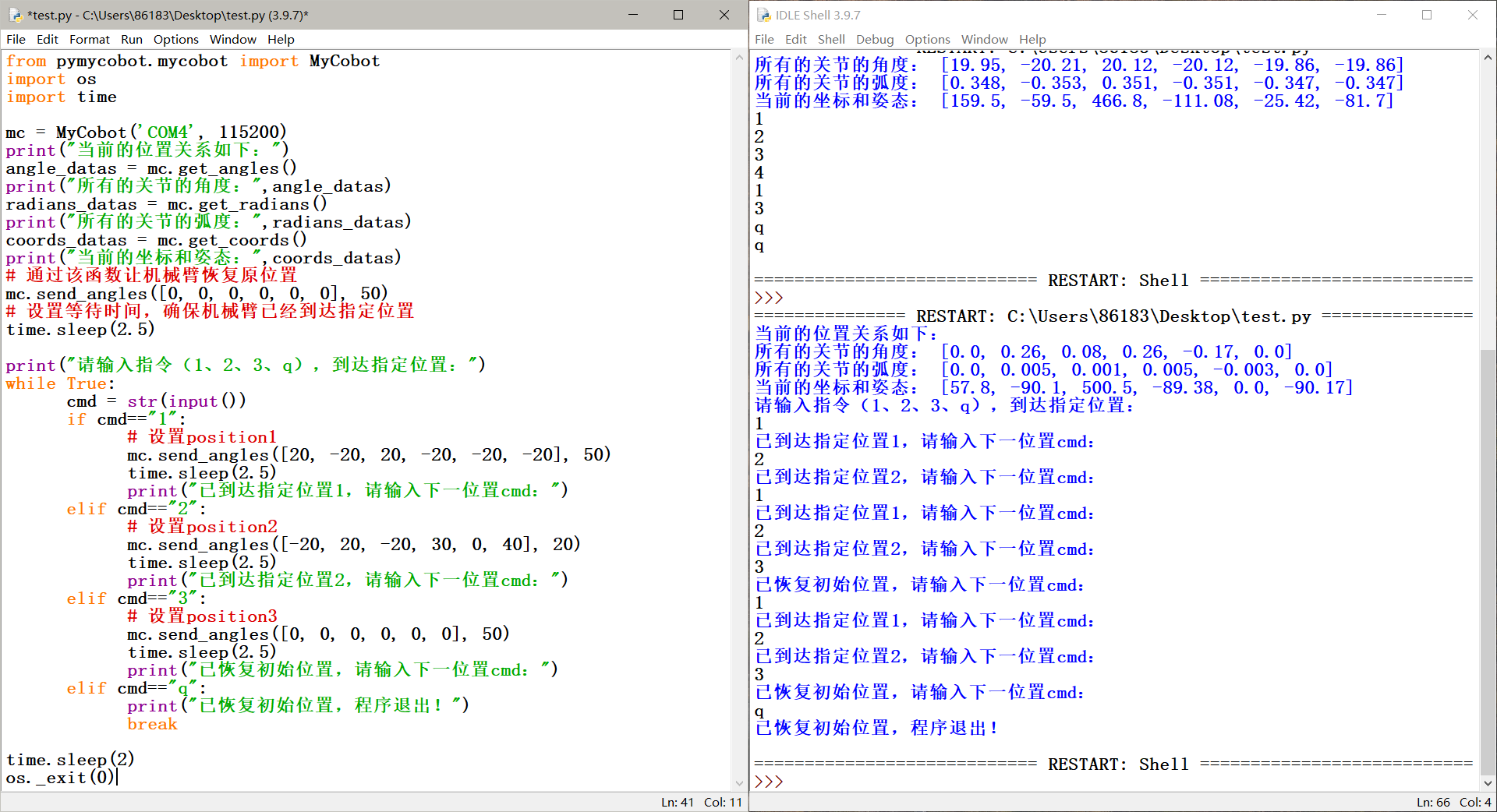Open the Help menu in the editor

(x=281, y=39)
